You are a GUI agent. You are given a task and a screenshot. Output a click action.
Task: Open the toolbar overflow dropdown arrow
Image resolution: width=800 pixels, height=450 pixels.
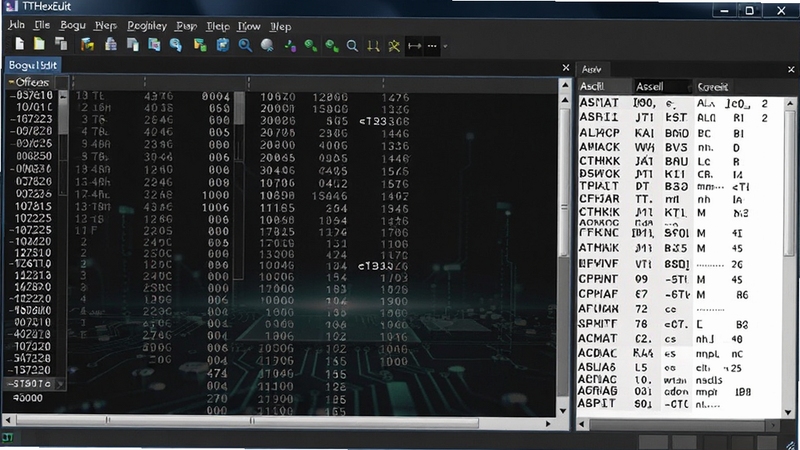(x=445, y=46)
